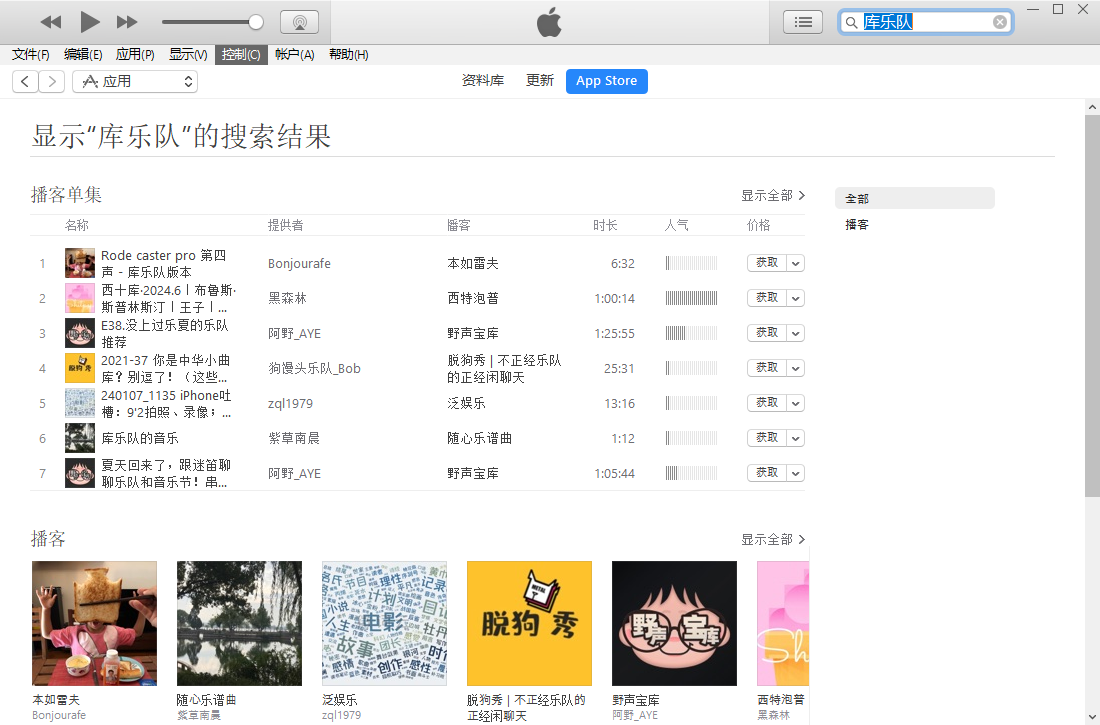1100x725 pixels.
Task: Expand dropdown arrow for Rode caster pro row
Action: pos(796,263)
